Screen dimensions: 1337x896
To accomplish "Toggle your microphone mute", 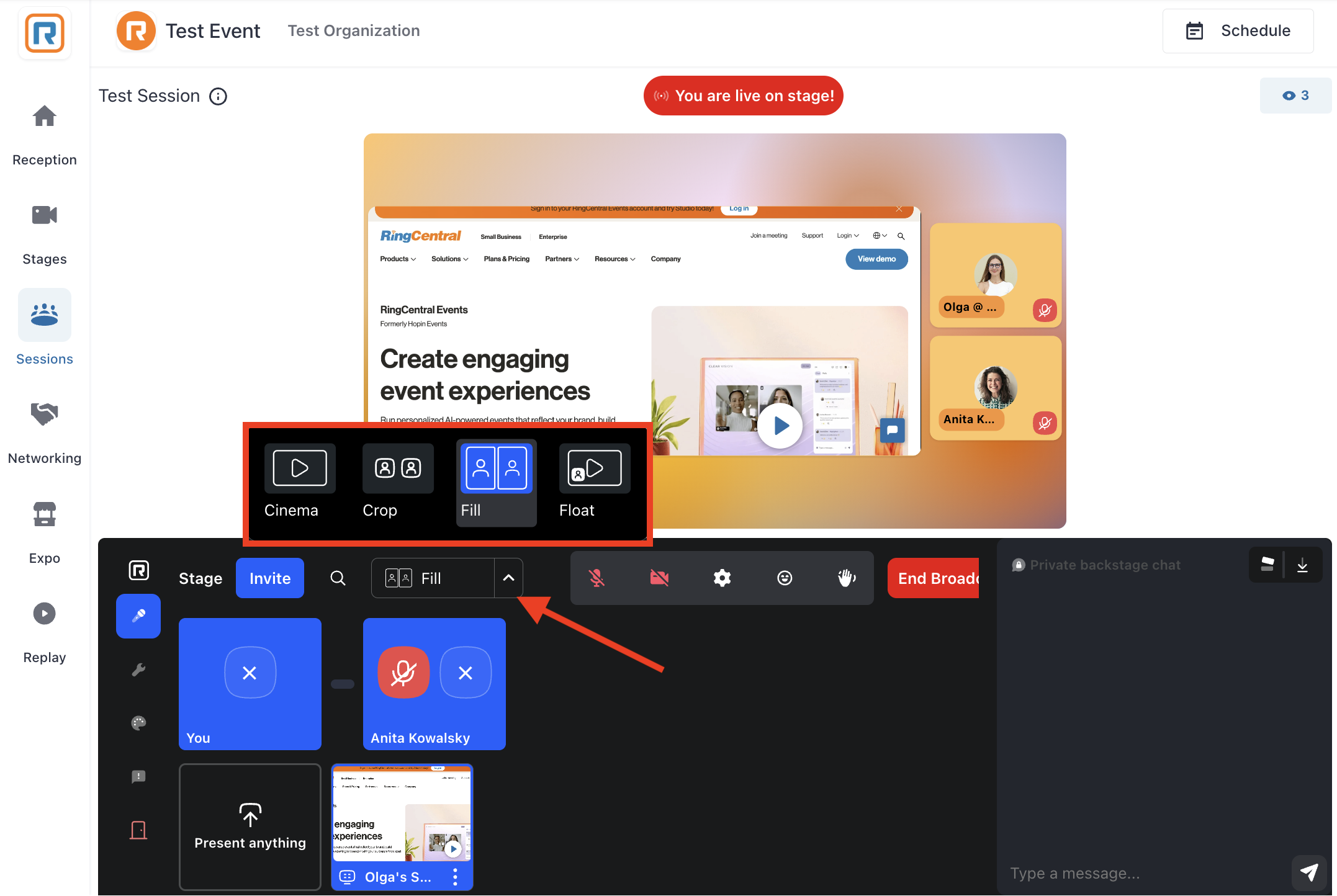I will click(596, 578).
